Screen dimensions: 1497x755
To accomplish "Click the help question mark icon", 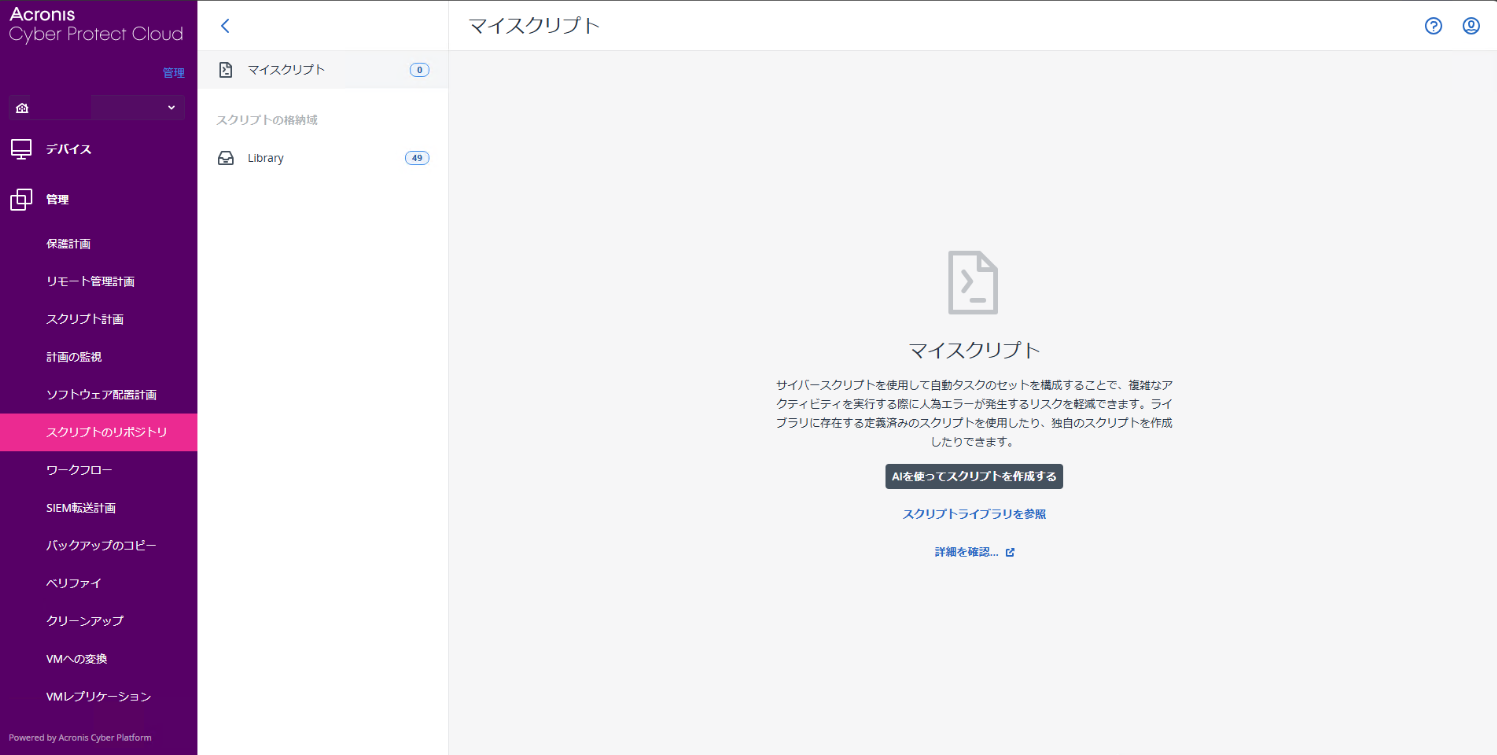I will tap(1433, 26).
